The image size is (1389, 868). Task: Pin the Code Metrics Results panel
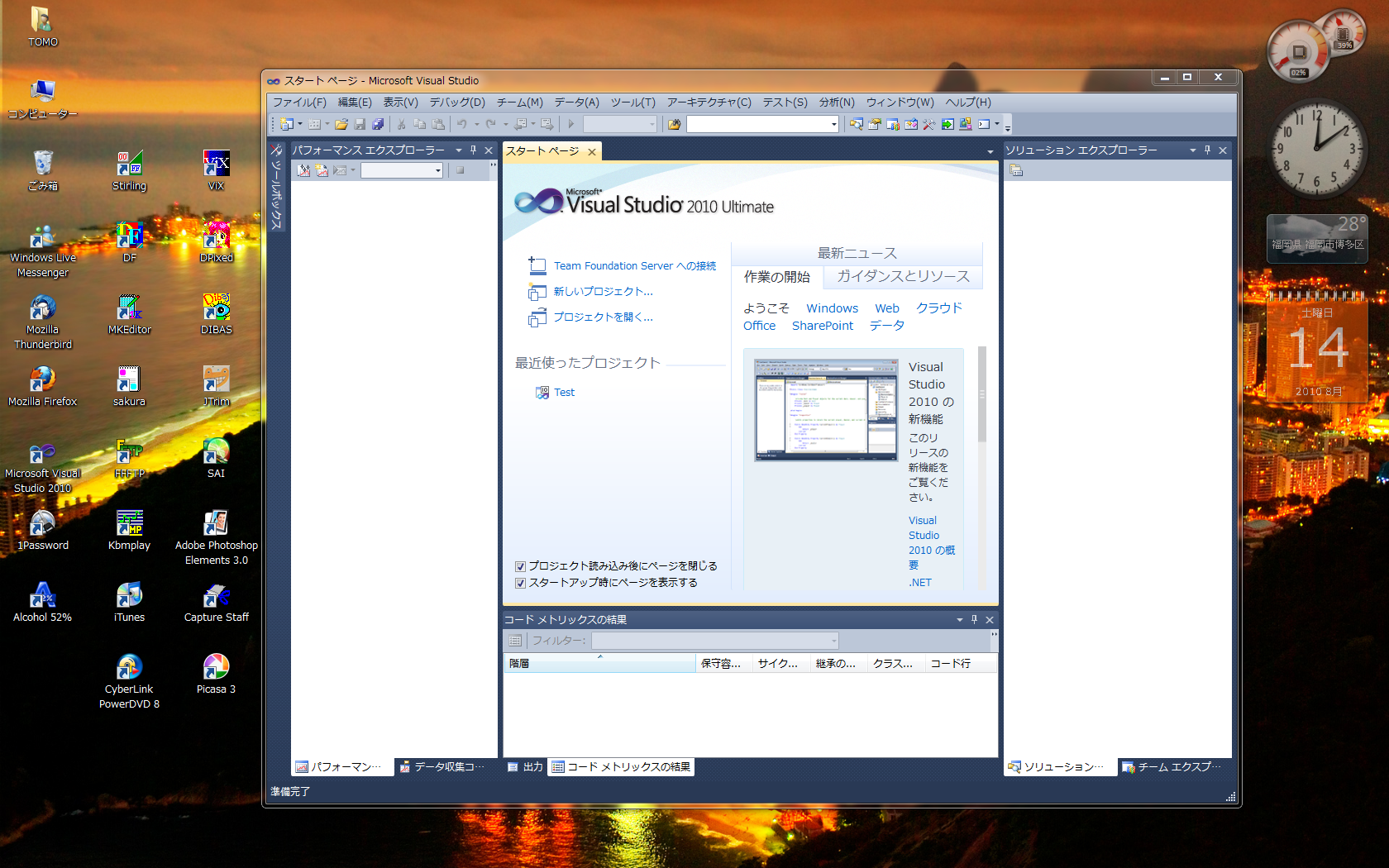(x=975, y=619)
